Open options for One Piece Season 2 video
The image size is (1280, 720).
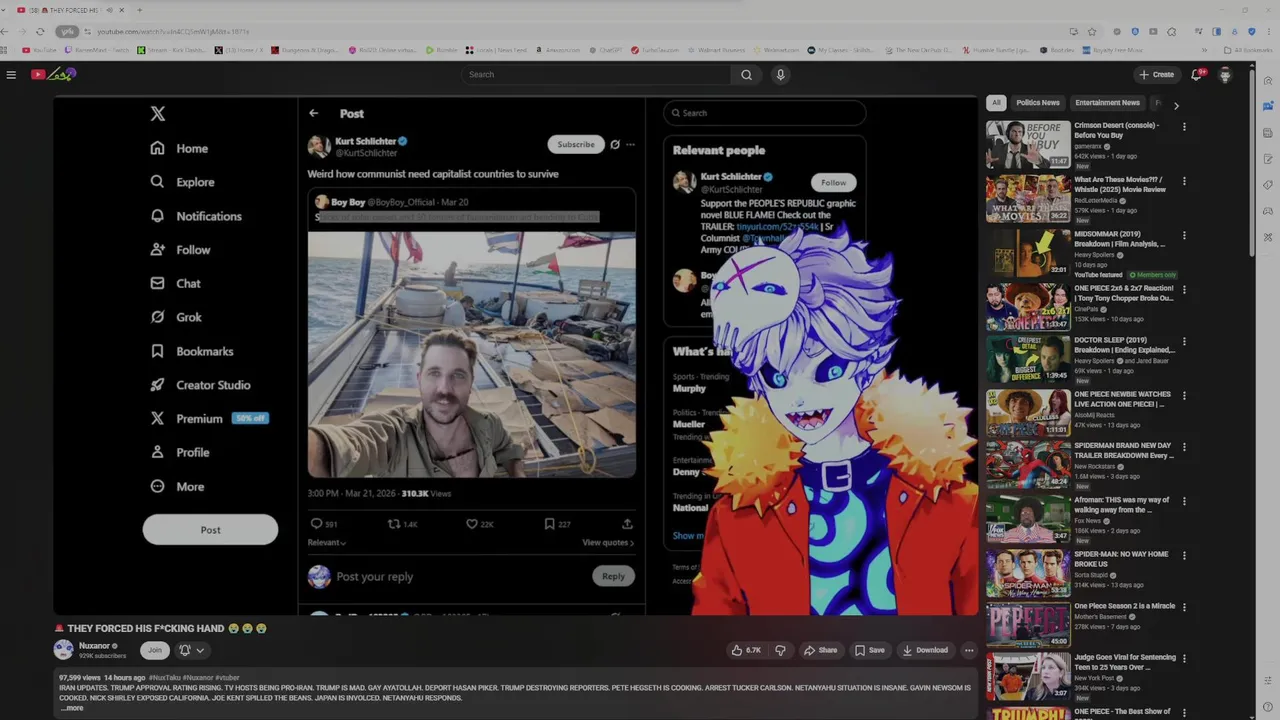pyautogui.click(x=1184, y=607)
